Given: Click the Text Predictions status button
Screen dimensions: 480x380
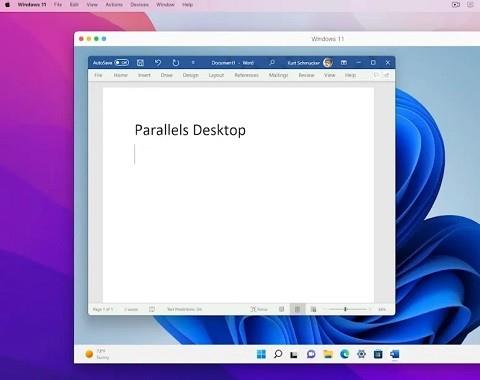Looking at the screenshot, I should coord(184,309).
